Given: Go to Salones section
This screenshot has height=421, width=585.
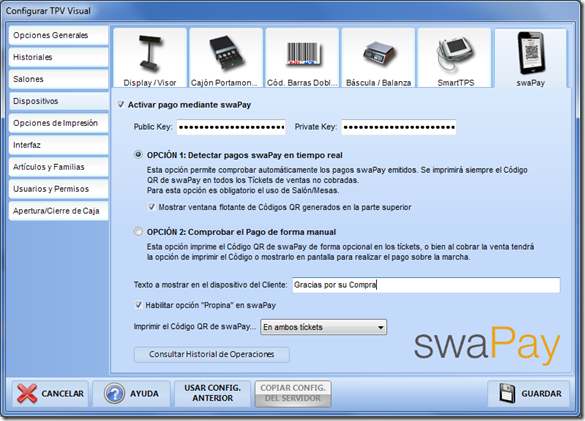Looking at the screenshot, I should (58, 79).
